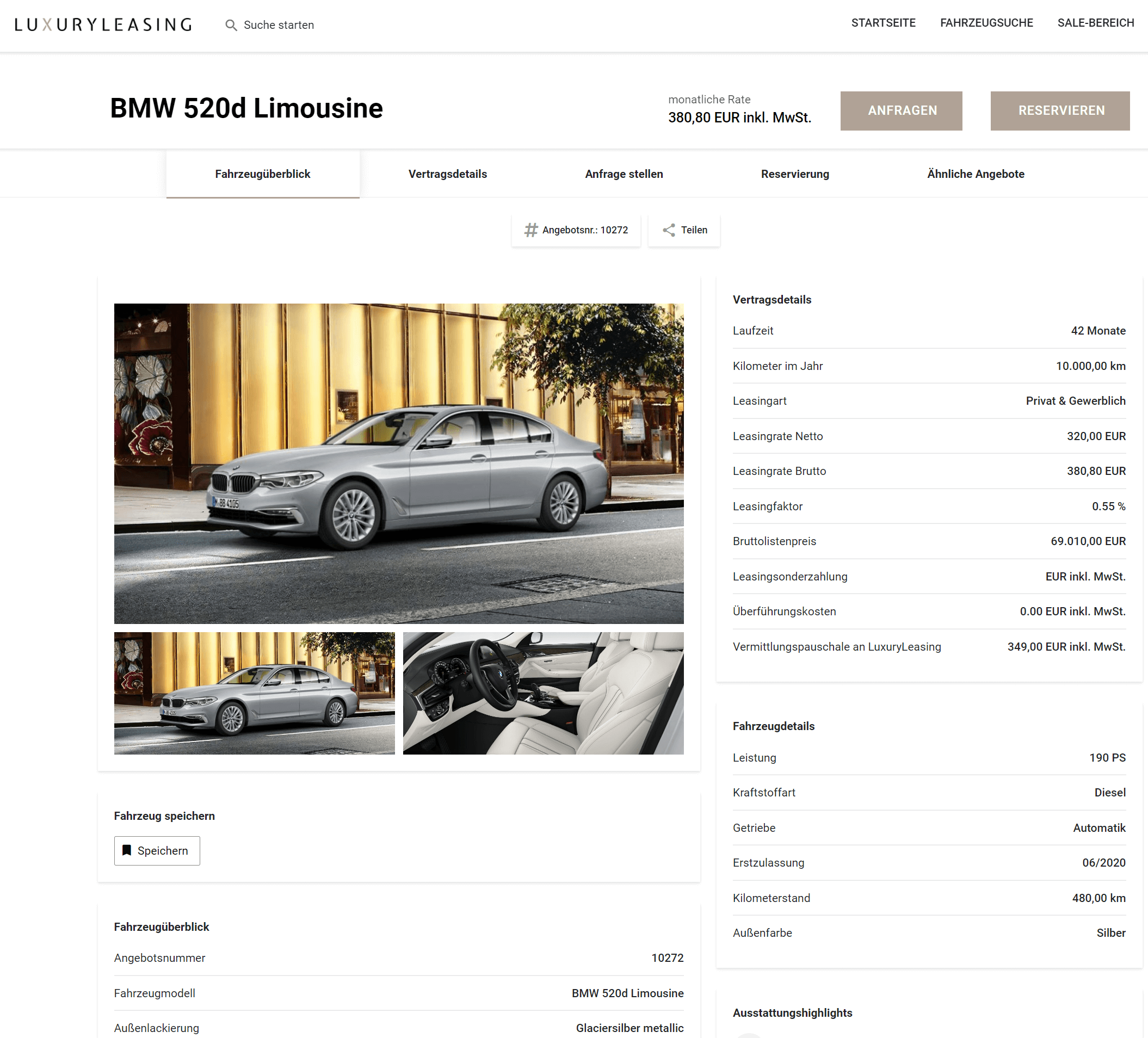Click the Kilometerstand '480,00 km' value
This screenshot has height=1038, width=1148.
(x=1098, y=898)
